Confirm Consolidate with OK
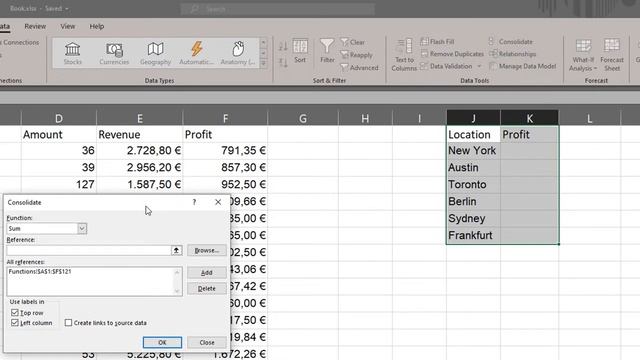 (162, 342)
